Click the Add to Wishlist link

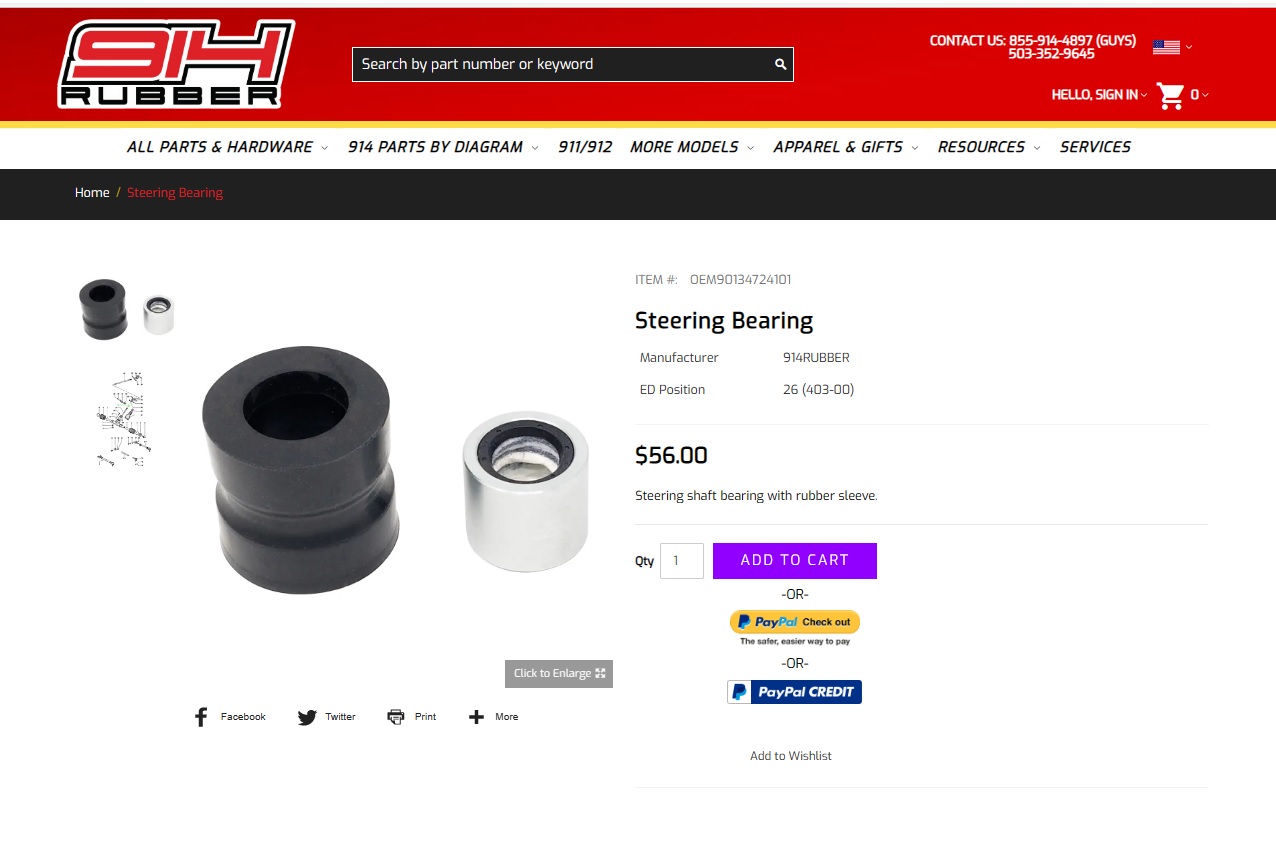791,756
